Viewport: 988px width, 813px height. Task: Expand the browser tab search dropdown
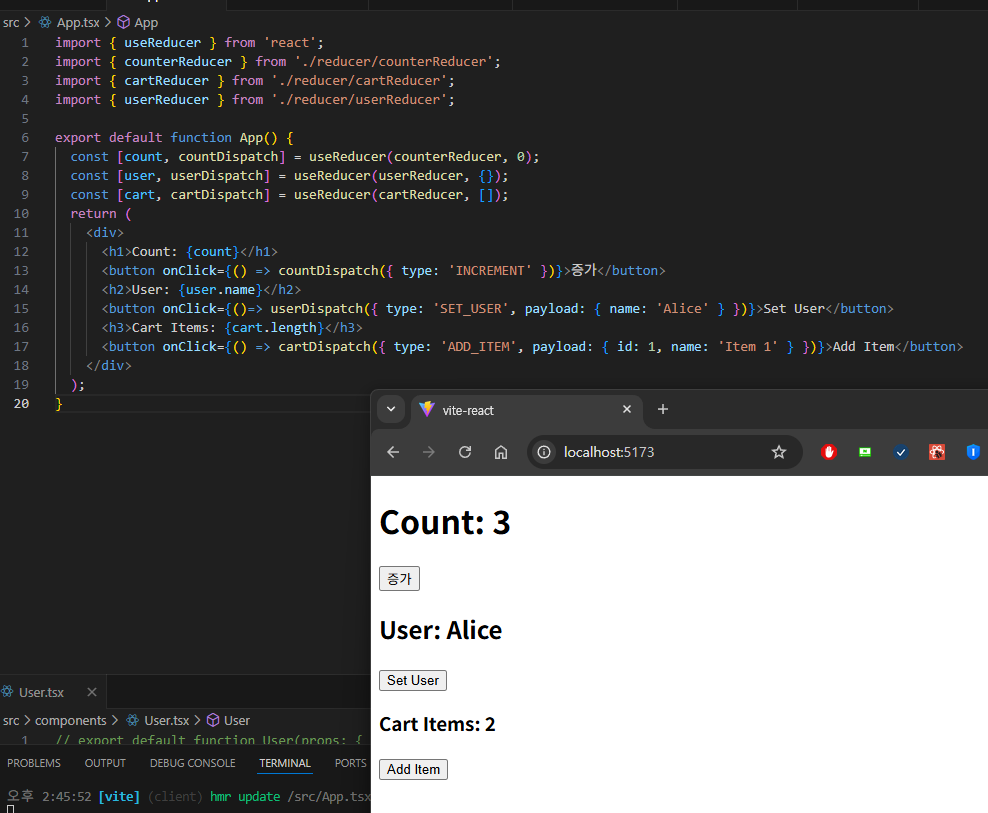tap(391, 409)
